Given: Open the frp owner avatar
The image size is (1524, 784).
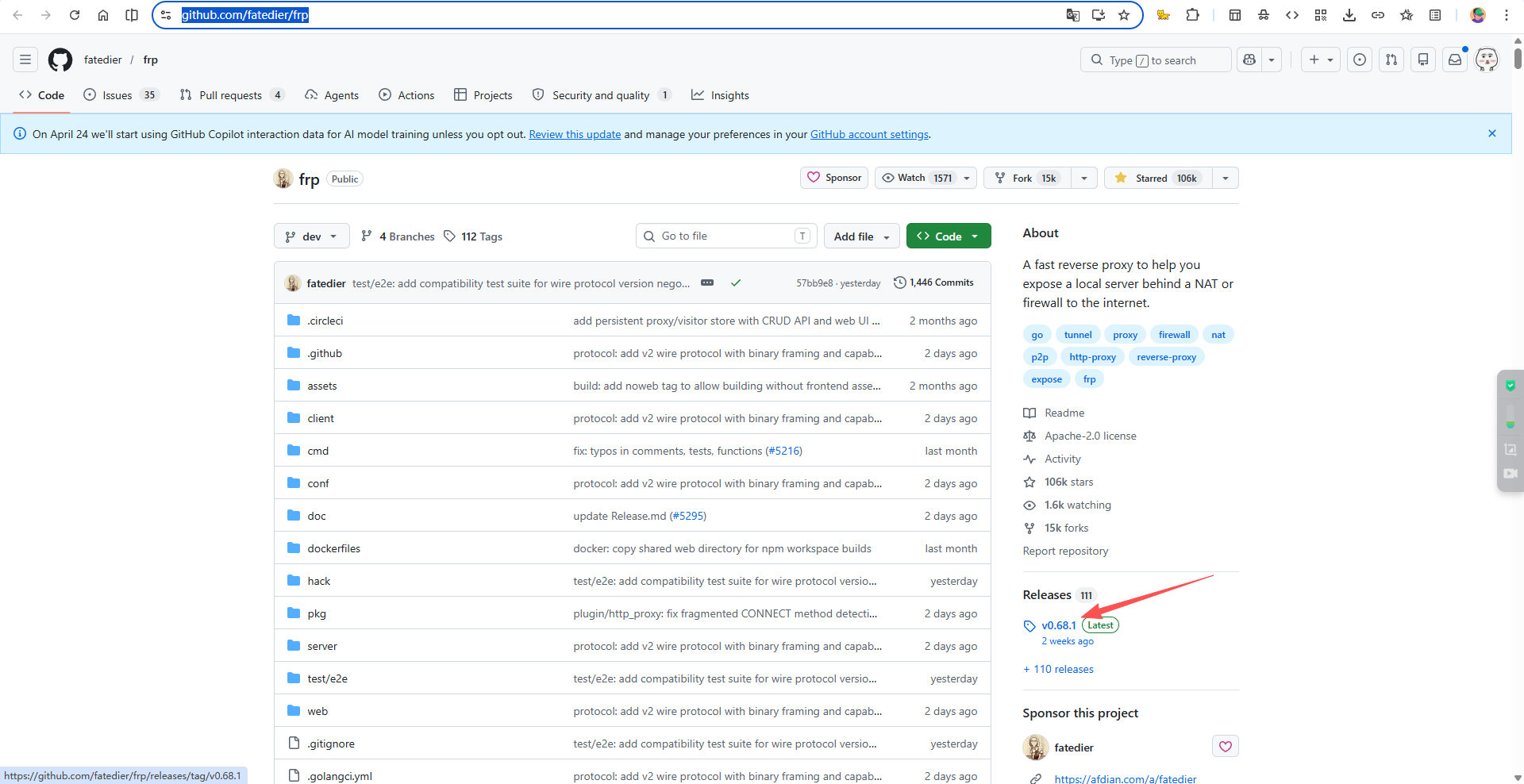Looking at the screenshot, I should coord(283,179).
